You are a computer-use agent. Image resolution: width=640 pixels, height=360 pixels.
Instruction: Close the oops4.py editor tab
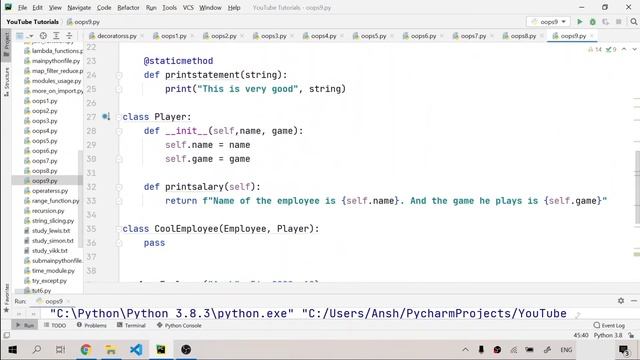pyautogui.click(x=342, y=36)
